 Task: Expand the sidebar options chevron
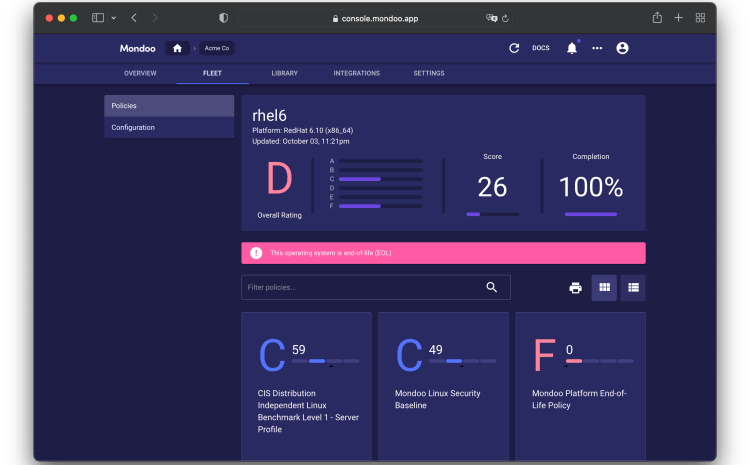[114, 18]
